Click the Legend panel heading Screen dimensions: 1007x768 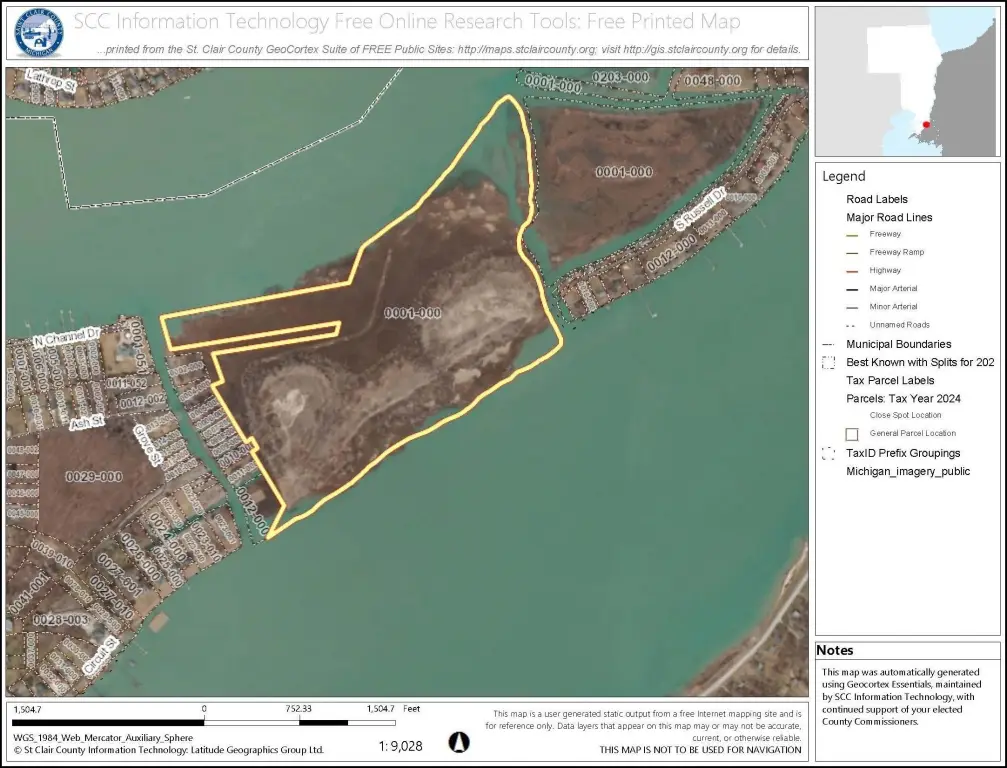pos(843,176)
